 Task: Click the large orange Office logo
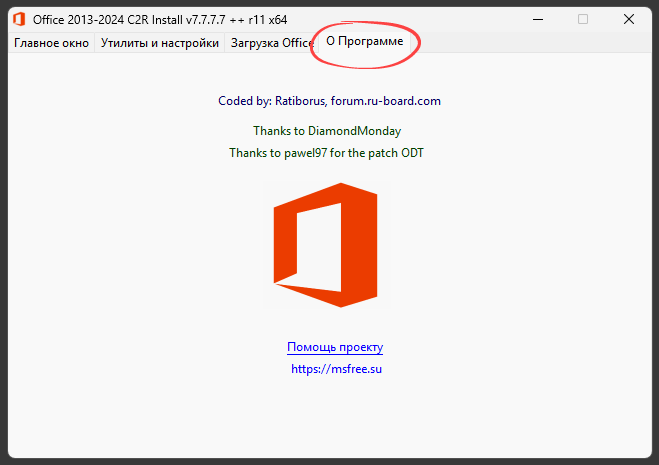[x=325, y=246]
